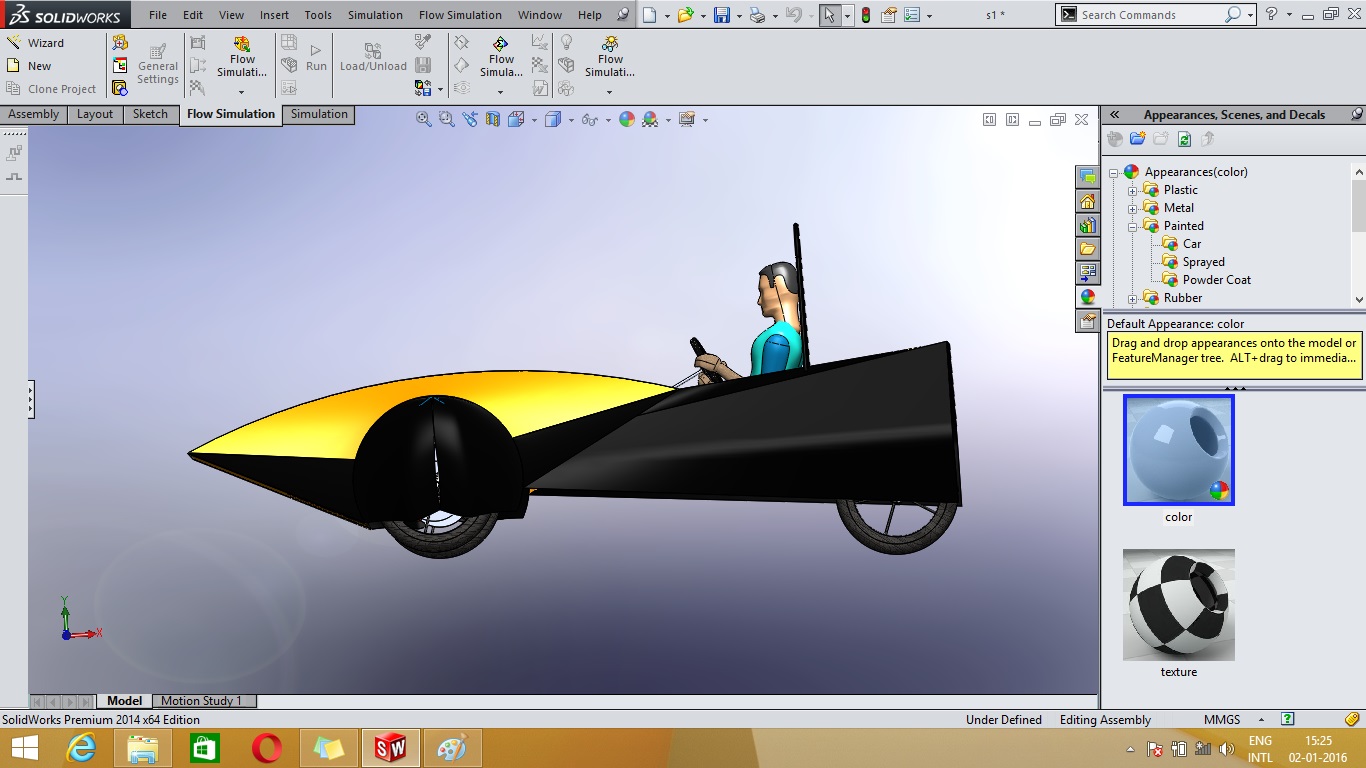This screenshot has width=1366, height=768.
Task: Open the dropdown under first Flow Simulation button
Action: (241, 92)
